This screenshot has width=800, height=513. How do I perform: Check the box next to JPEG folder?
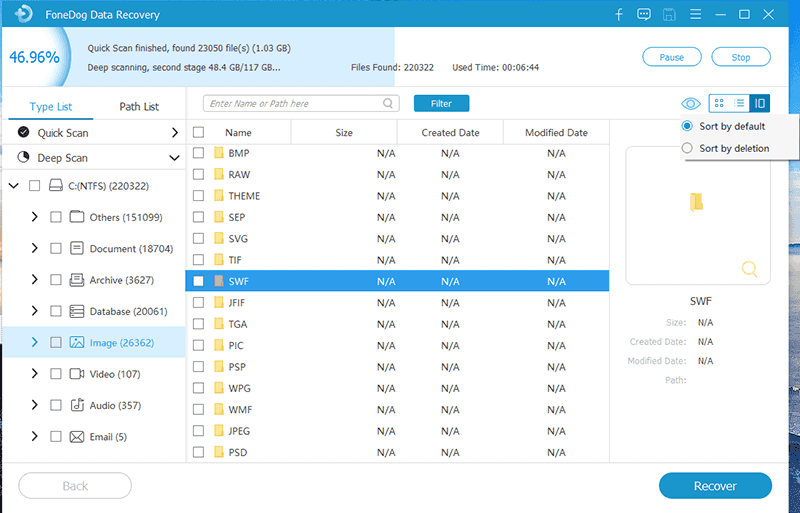tap(198, 431)
